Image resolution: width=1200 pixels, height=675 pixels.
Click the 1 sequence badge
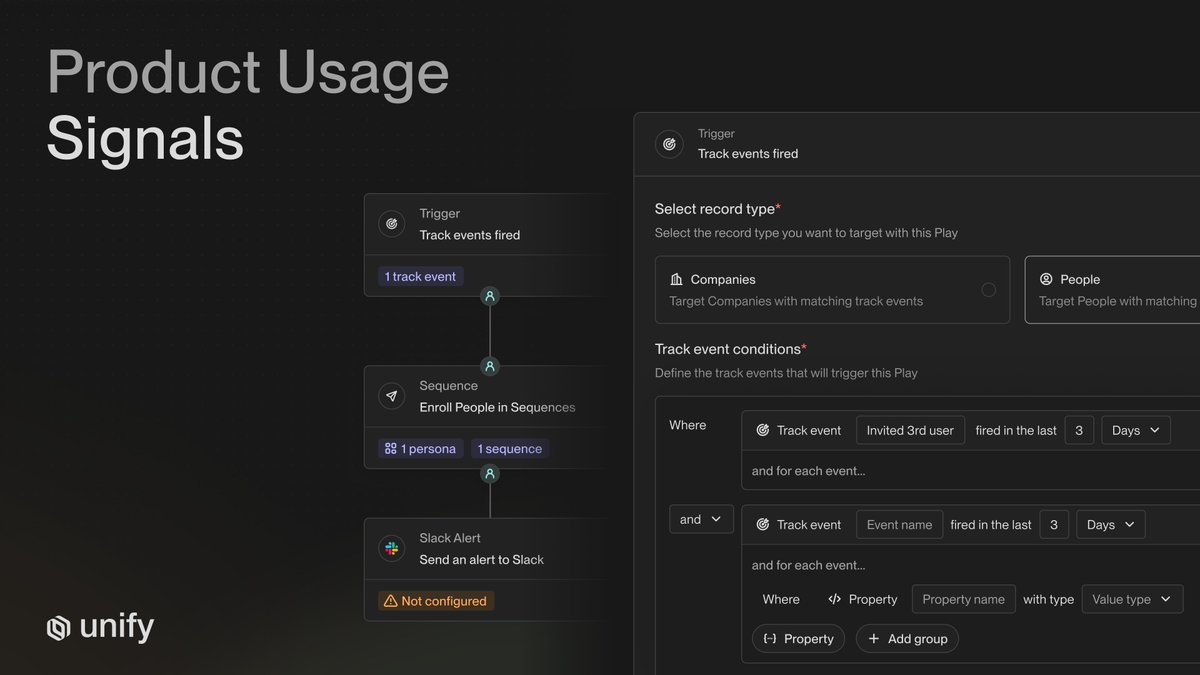click(509, 449)
